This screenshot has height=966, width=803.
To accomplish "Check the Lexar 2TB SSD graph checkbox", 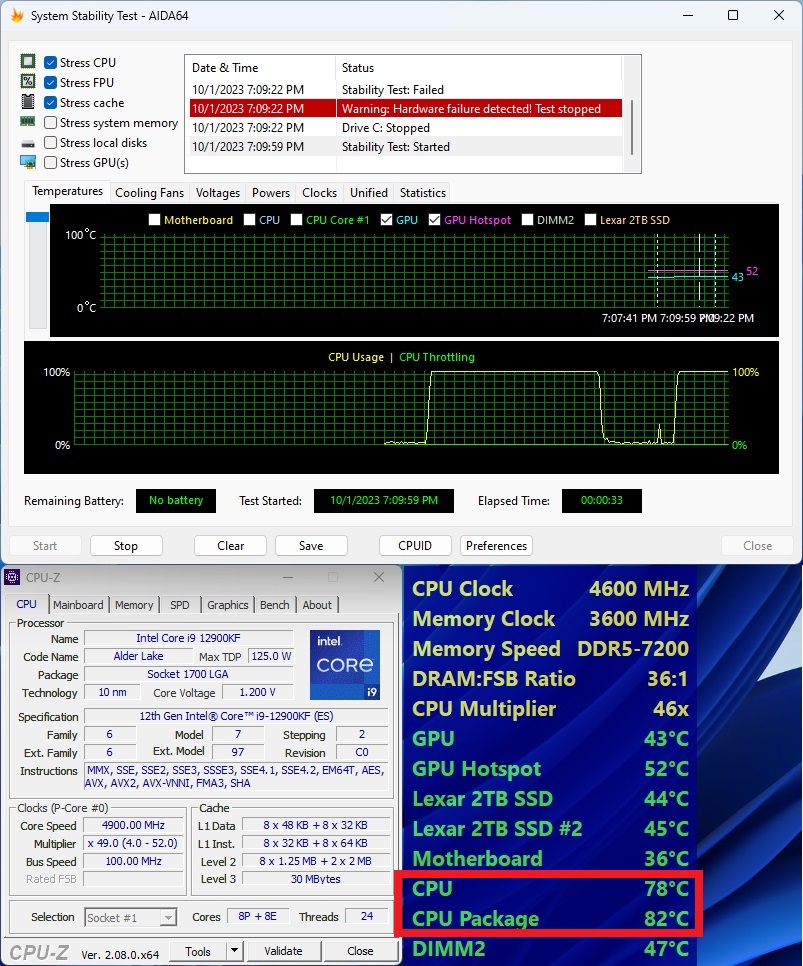I will 590,220.
